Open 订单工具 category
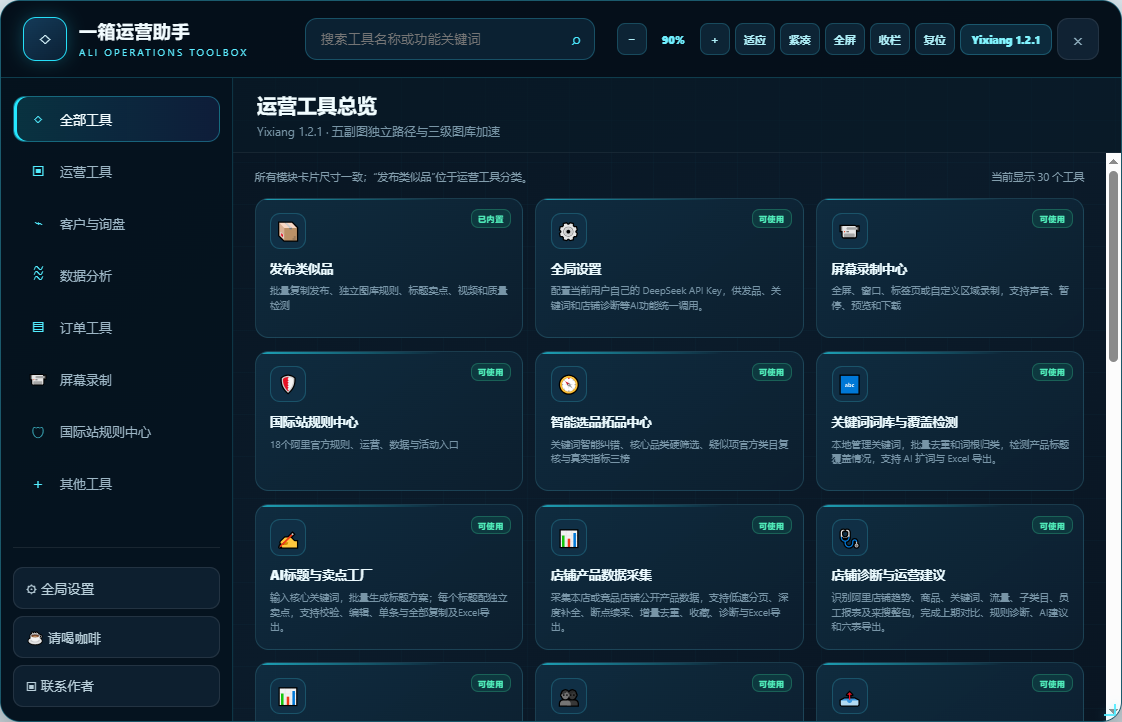 click(117, 328)
